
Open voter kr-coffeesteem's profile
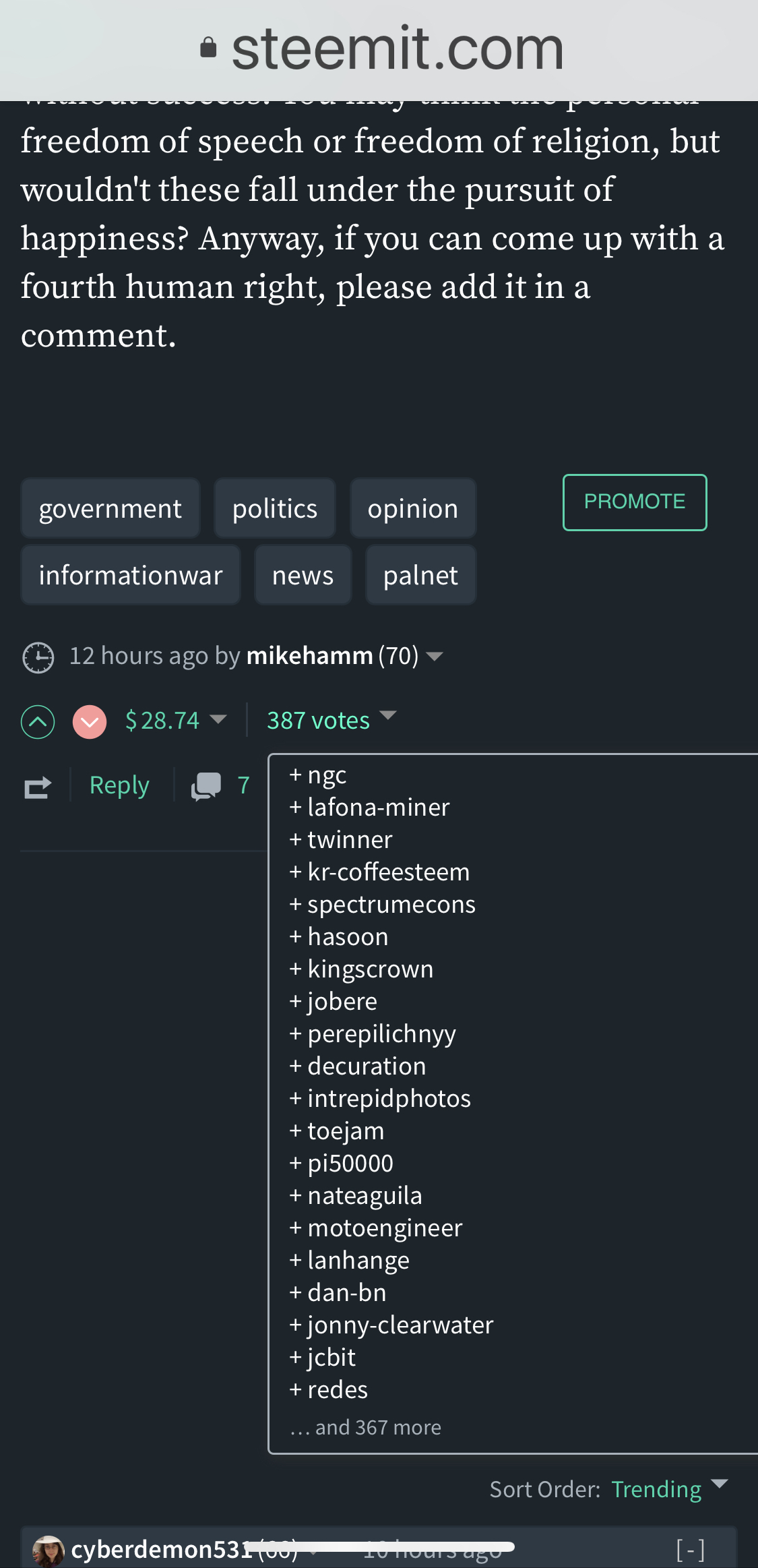pos(388,872)
